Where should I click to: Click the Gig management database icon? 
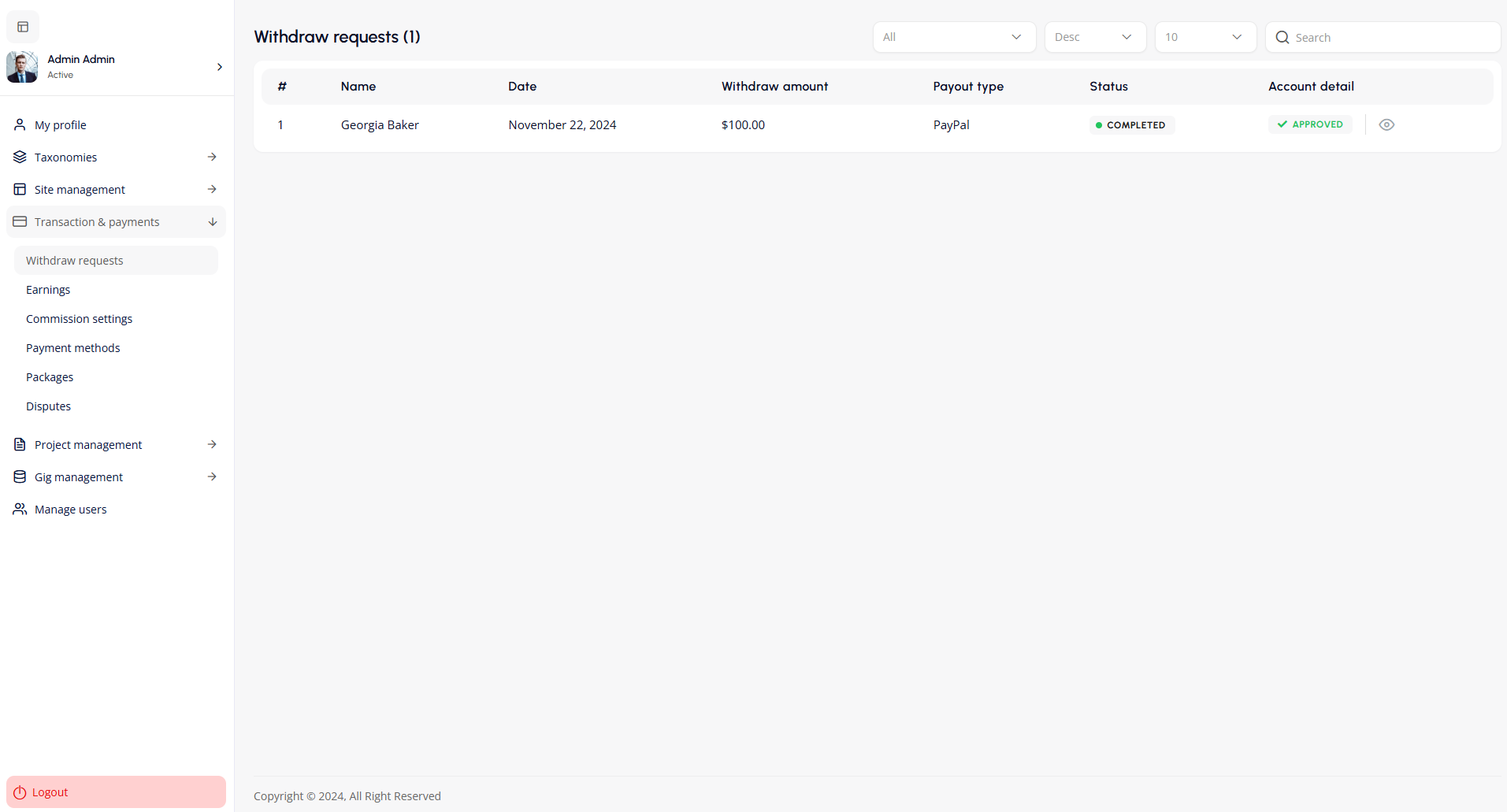pyautogui.click(x=20, y=476)
